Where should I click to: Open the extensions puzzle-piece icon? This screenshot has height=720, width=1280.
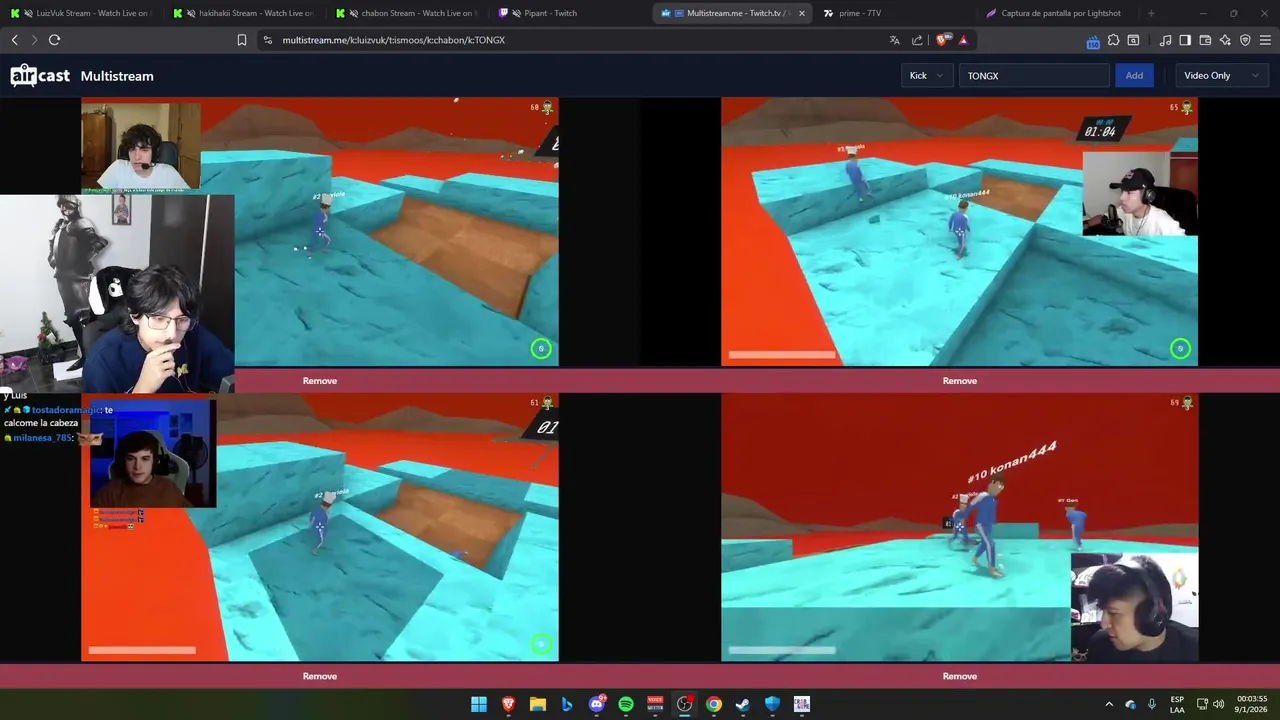point(1113,40)
